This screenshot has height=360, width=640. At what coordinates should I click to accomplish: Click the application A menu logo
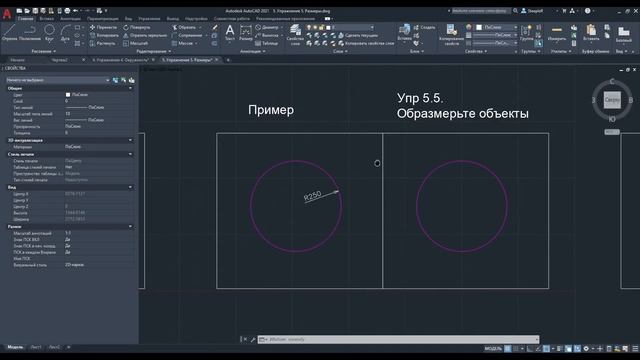tap(7, 14)
